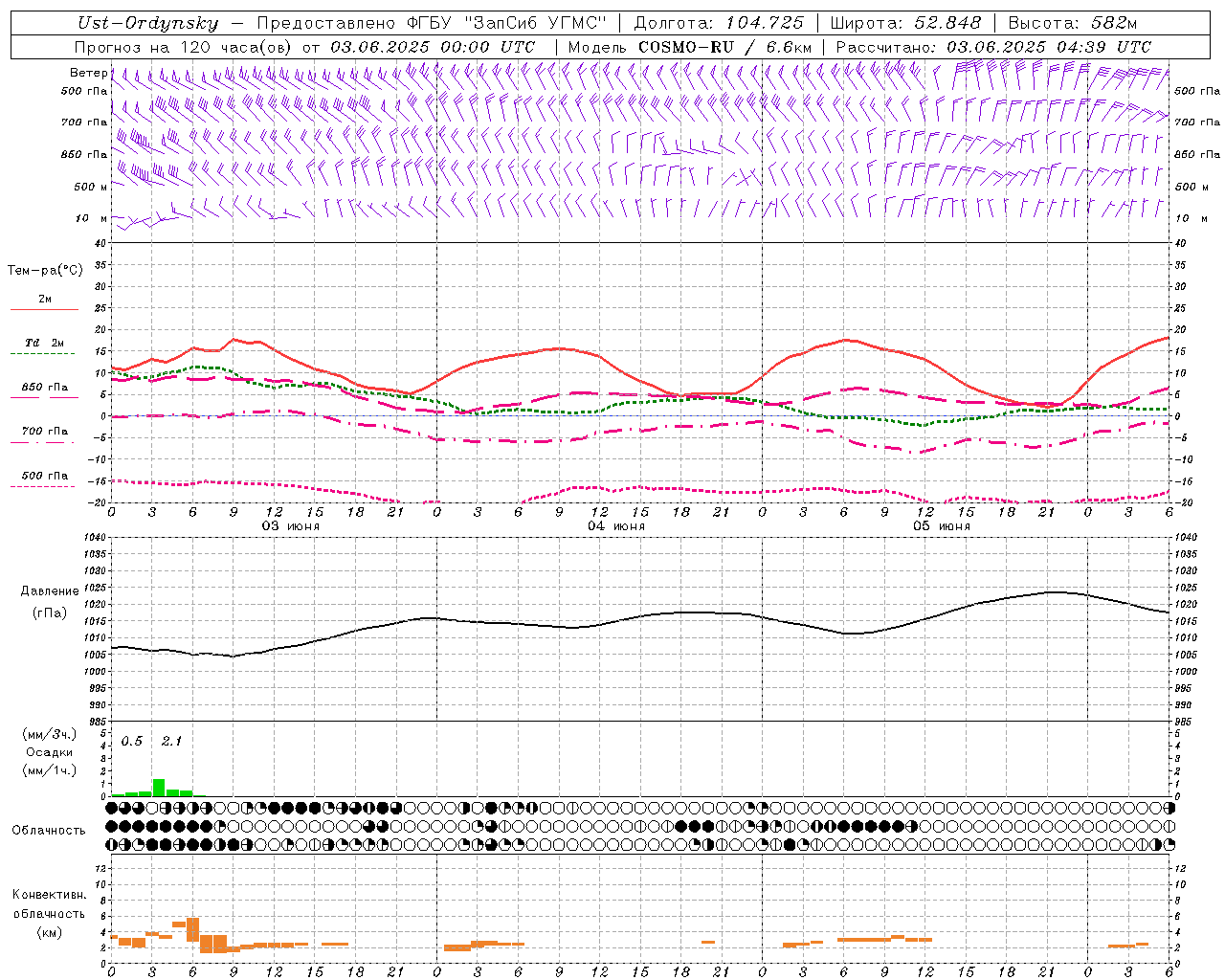Click the Тем-ра(°C) temperature panel label

pos(45,271)
